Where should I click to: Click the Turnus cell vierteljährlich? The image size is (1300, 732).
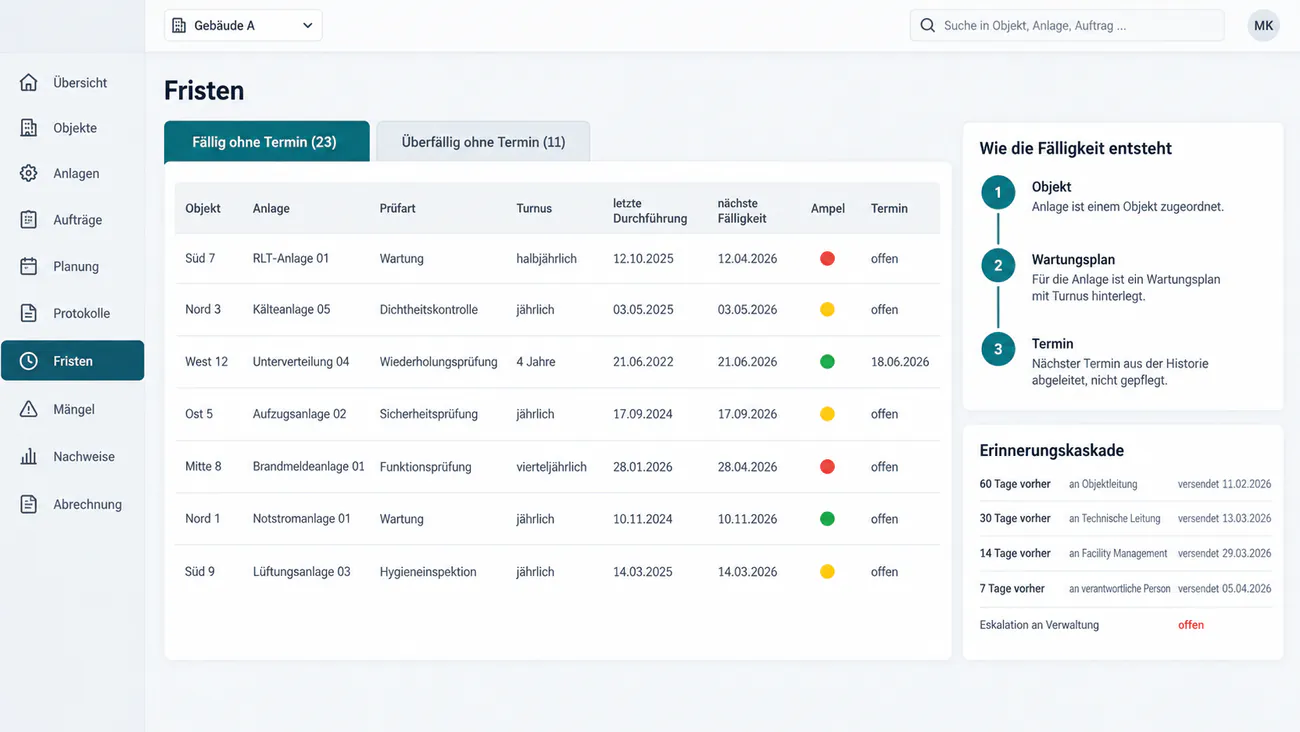click(552, 466)
